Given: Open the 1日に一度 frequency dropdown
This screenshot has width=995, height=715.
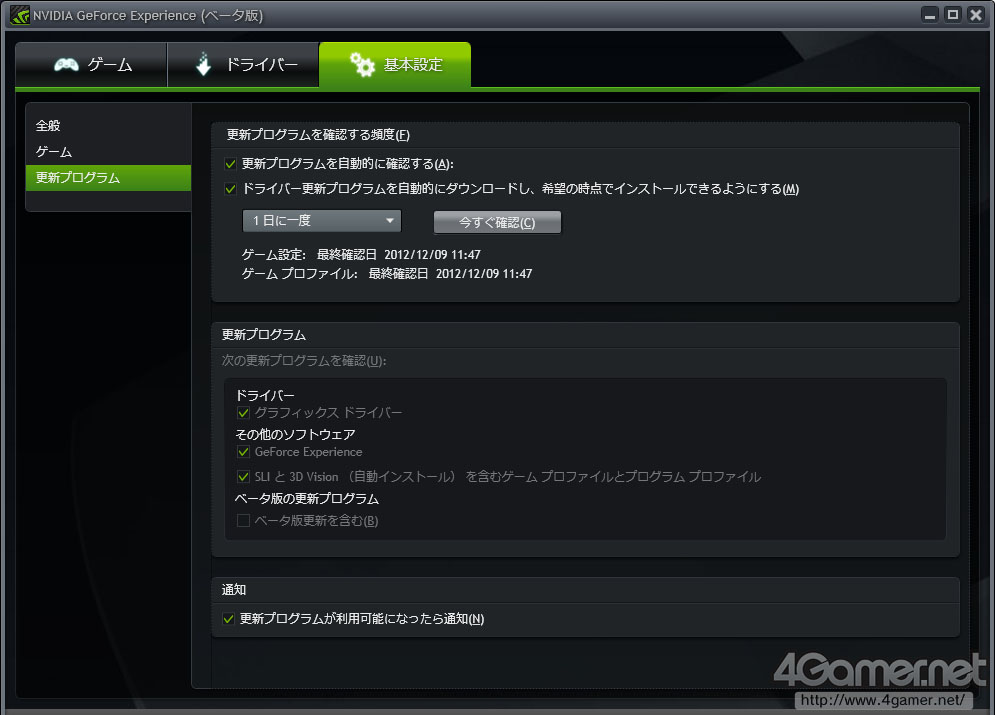Looking at the screenshot, I should point(321,221).
